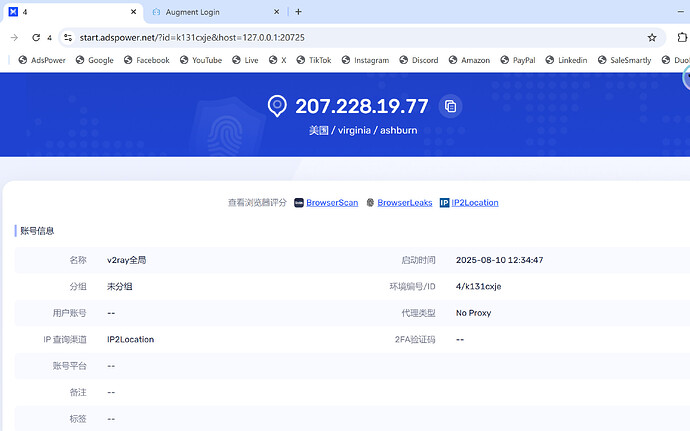690x431 pixels.
Task: Open the PayPal bookmark
Action: [x=518, y=60]
